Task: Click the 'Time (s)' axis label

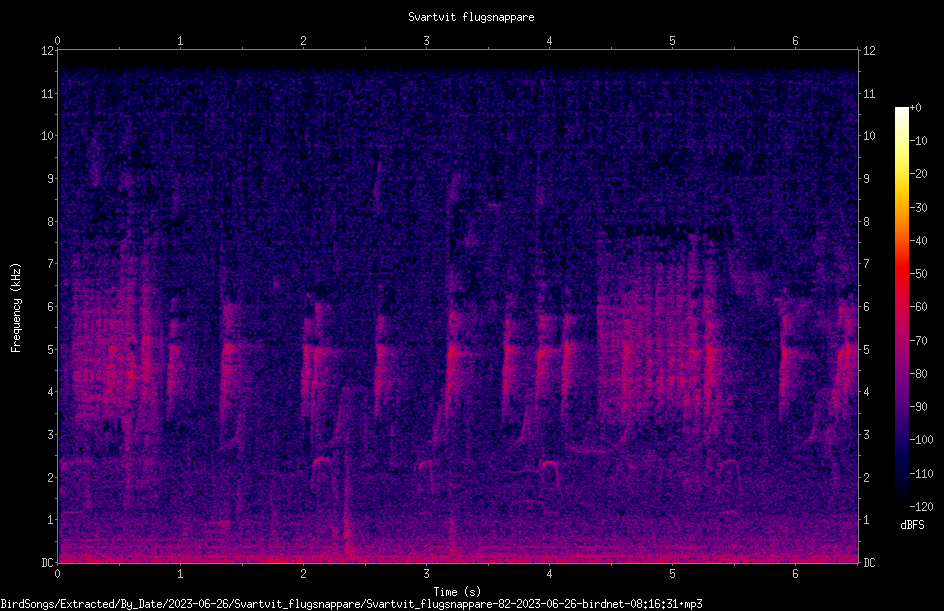Action: click(457, 592)
